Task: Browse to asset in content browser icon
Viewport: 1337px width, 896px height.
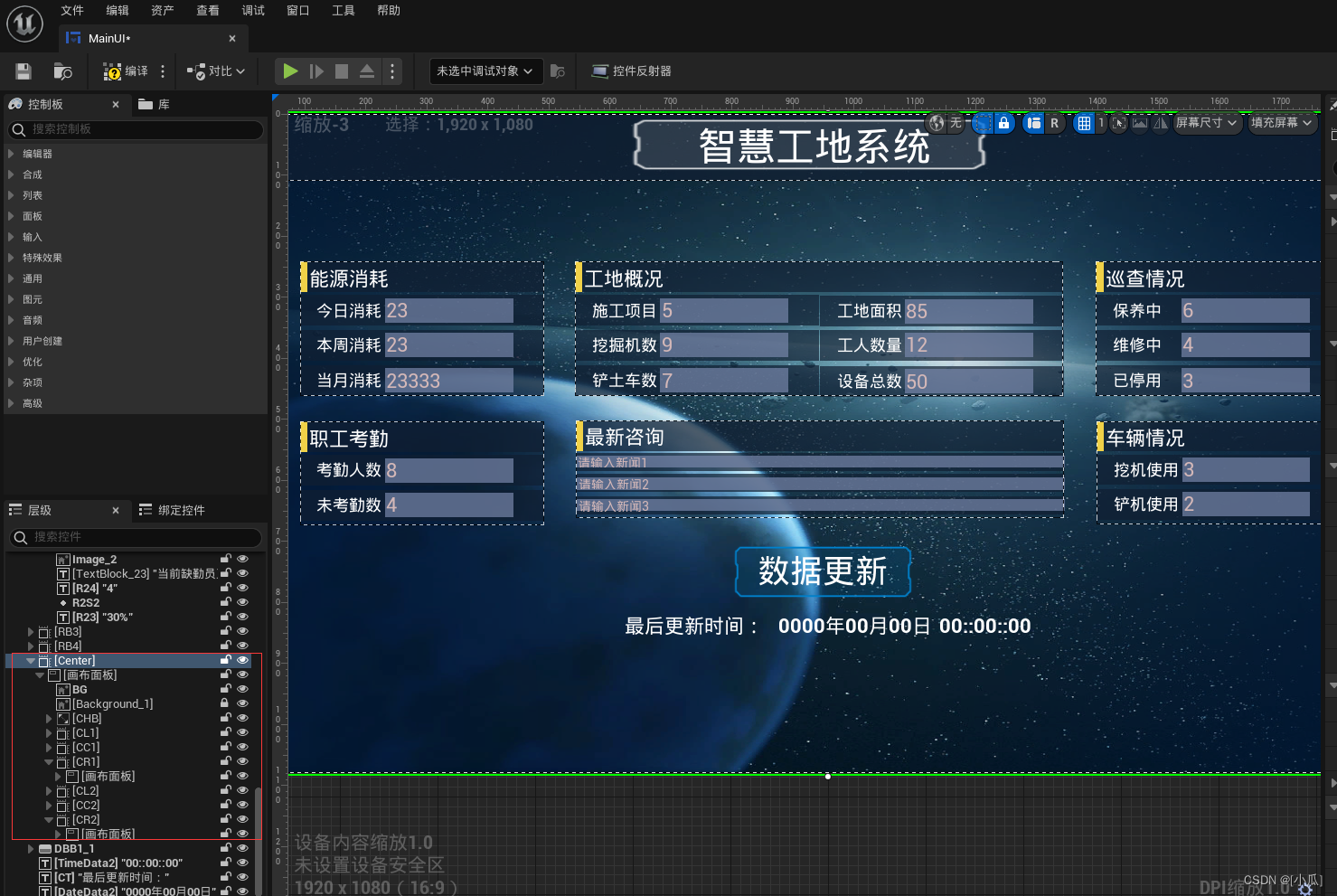Action: click(x=62, y=71)
